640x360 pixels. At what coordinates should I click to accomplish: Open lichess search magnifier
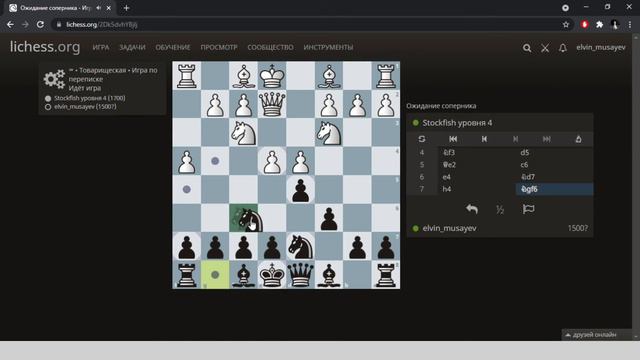click(527, 48)
